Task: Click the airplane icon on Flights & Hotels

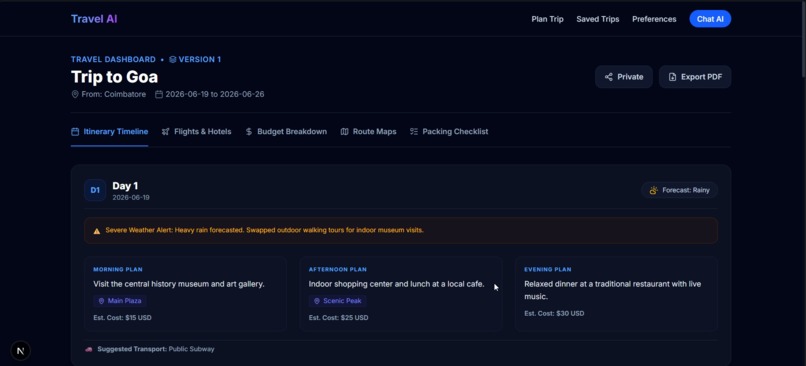Action: (x=166, y=132)
